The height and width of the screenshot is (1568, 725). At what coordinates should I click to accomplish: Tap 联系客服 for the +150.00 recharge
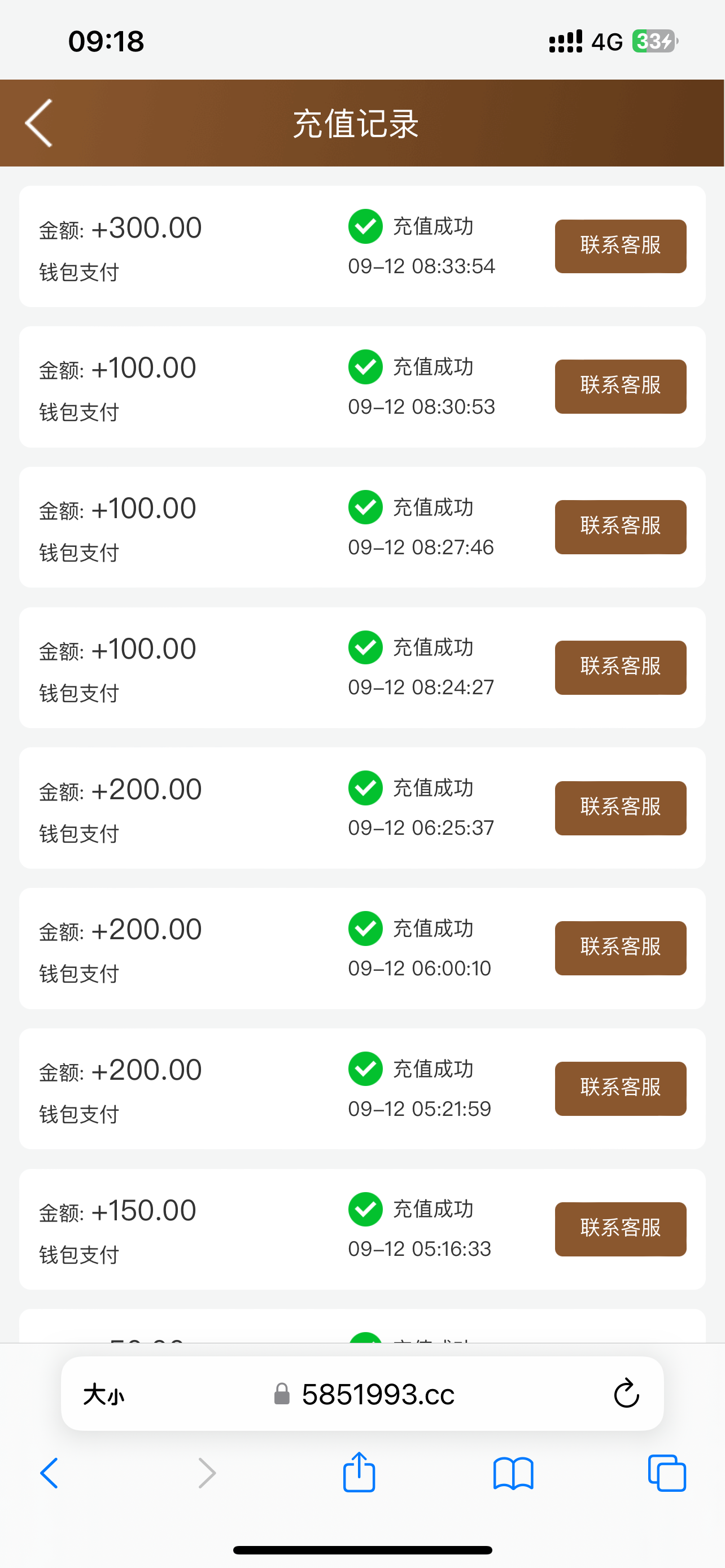point(621,1228)
